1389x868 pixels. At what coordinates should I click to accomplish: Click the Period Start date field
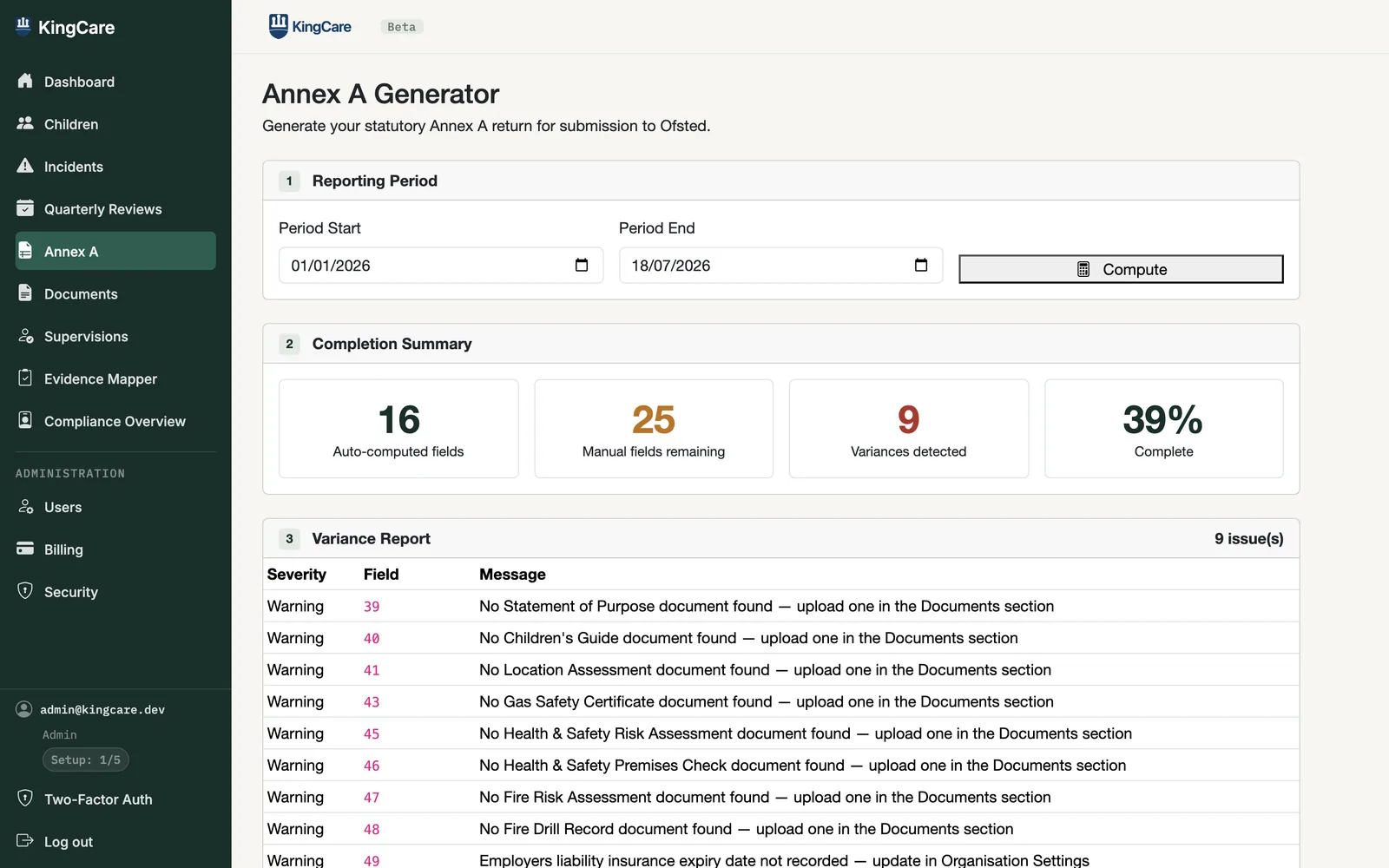pos(440,266)
